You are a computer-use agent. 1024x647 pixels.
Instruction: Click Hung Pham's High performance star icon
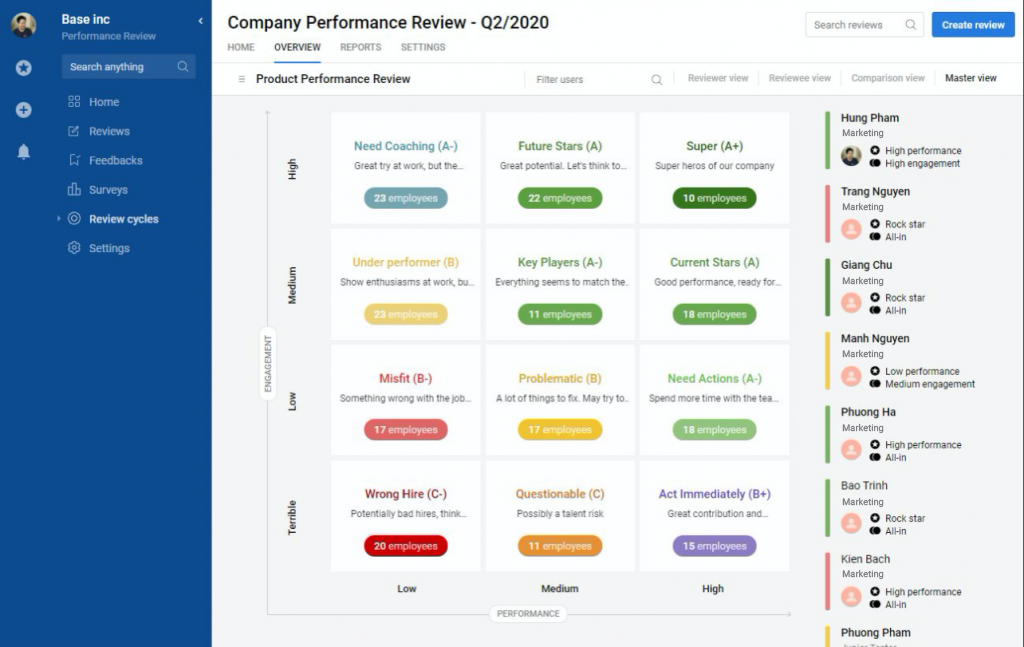click(874, 150)
